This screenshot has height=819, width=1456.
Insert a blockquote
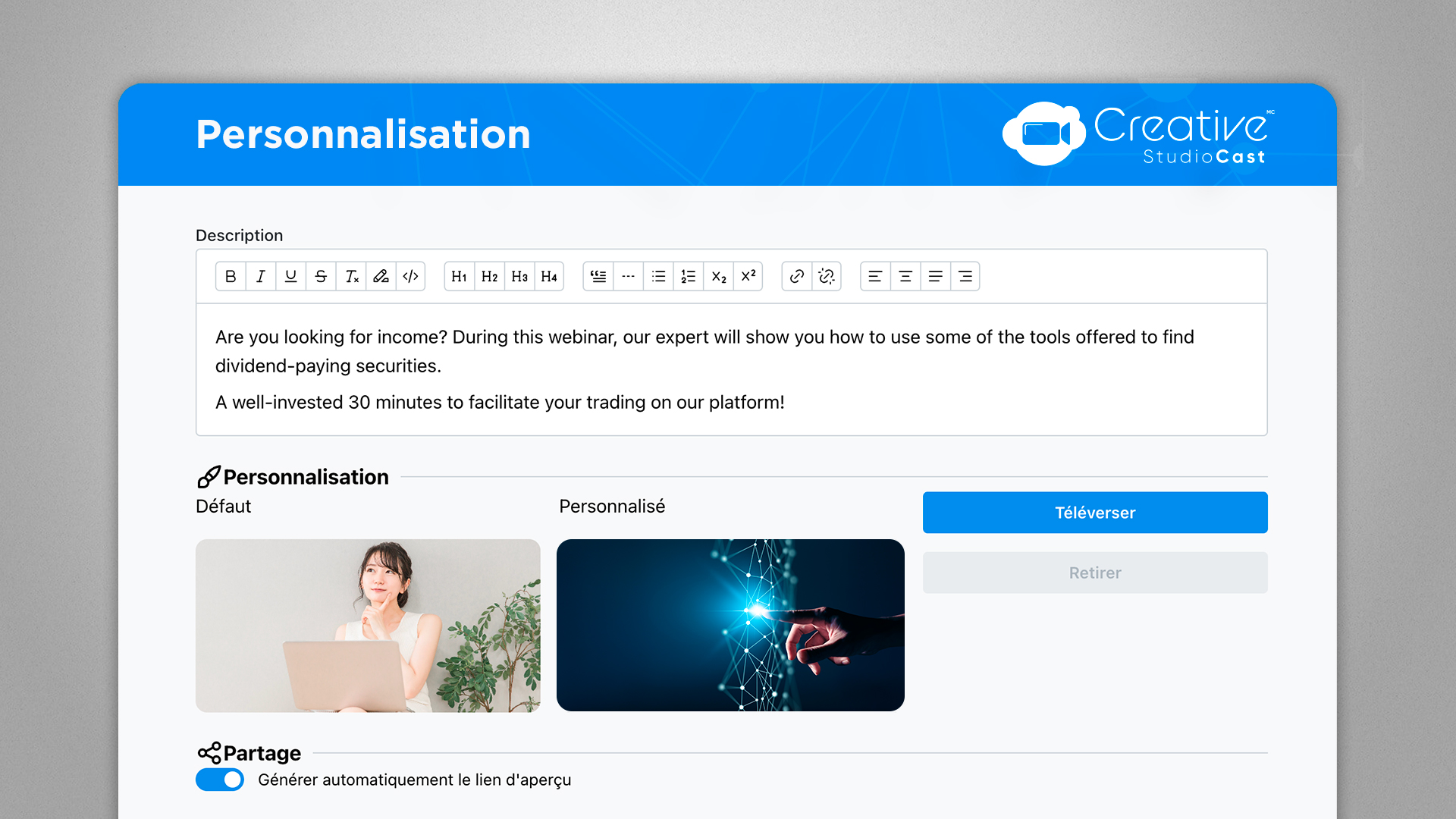598,277
